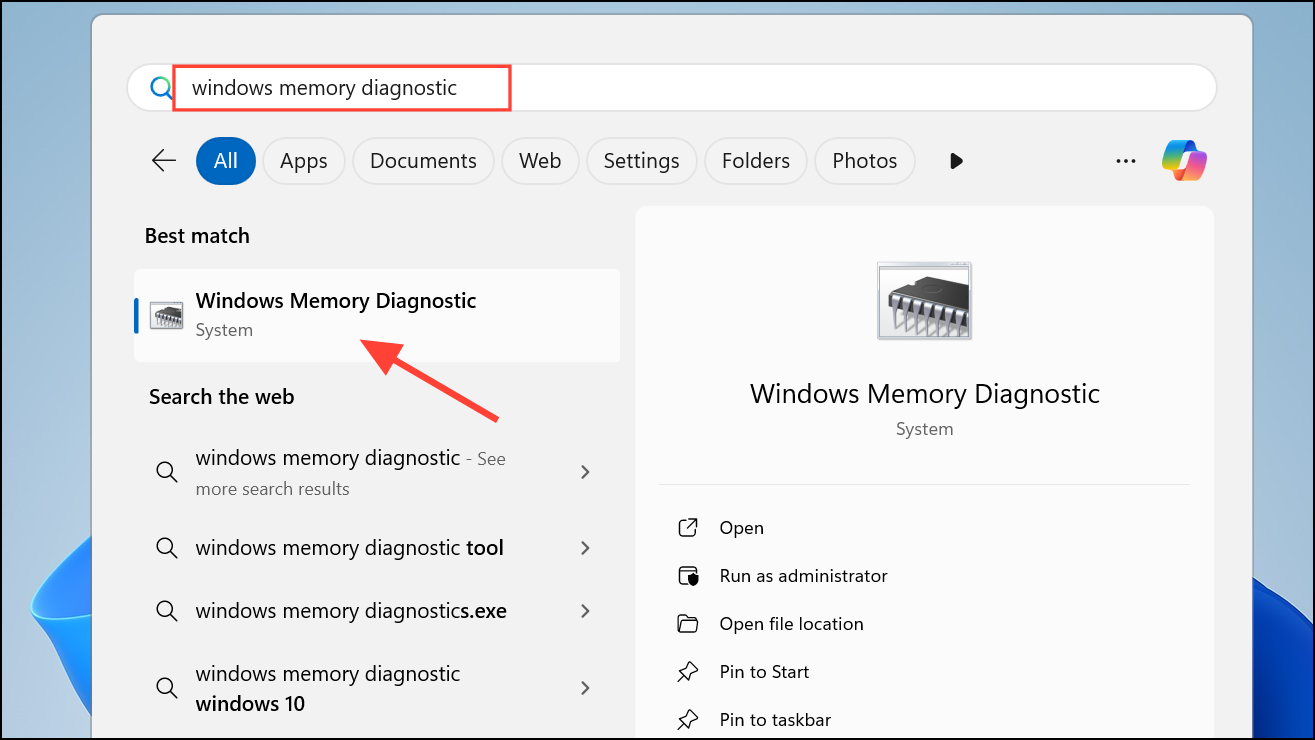Image resolution: width=1315 pixels, height=740 pixels.
Task: Choose Pin to taskbar
Action: (776, 720)
